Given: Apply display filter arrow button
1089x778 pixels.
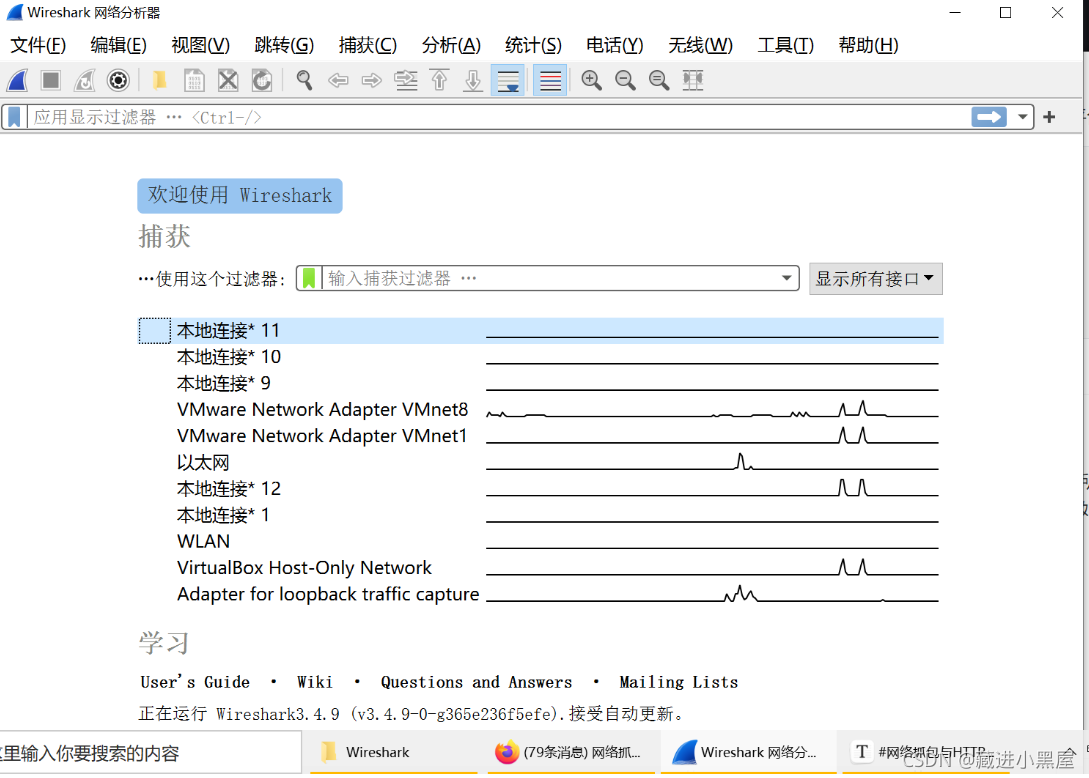Looking at the screenshot, I should coord(989,117).
